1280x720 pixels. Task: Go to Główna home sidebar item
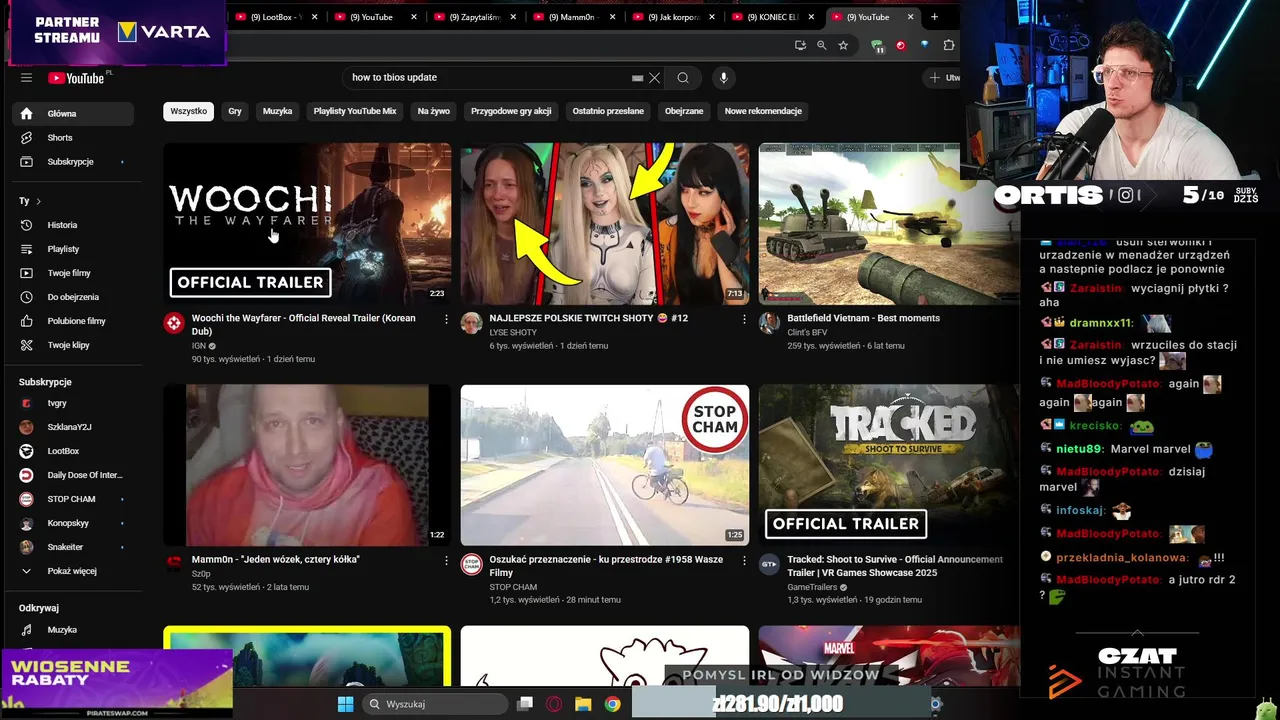point(73,114)
